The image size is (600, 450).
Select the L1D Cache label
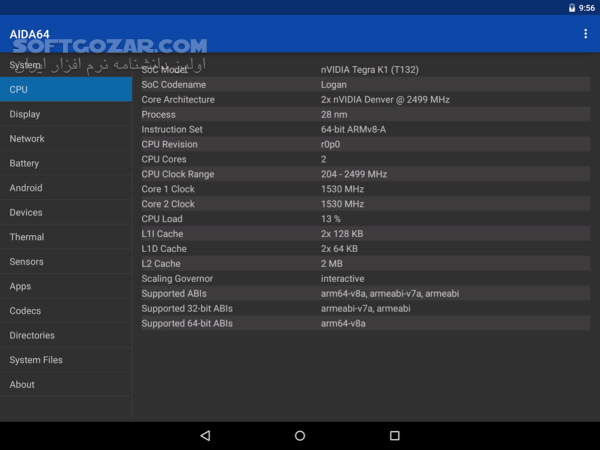point(164,249)
